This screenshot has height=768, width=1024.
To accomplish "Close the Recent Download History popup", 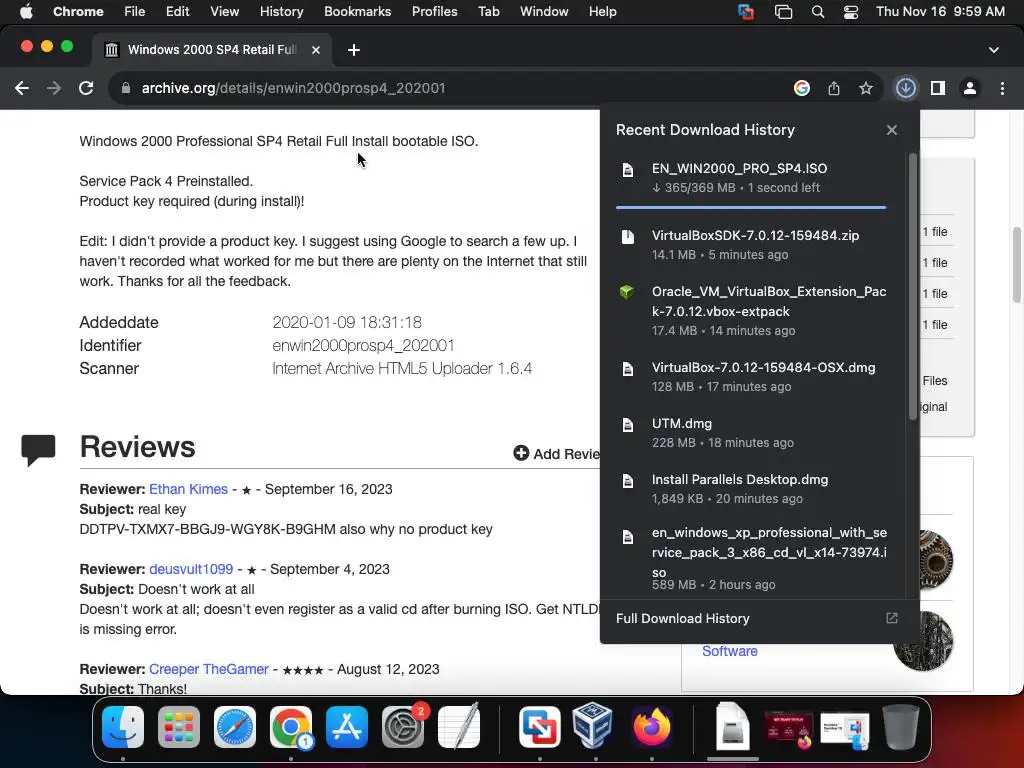I will click(892, 130).
